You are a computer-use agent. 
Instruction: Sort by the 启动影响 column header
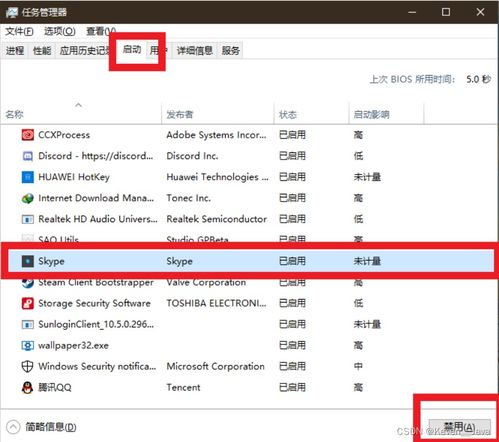click(x=371, y=114)
